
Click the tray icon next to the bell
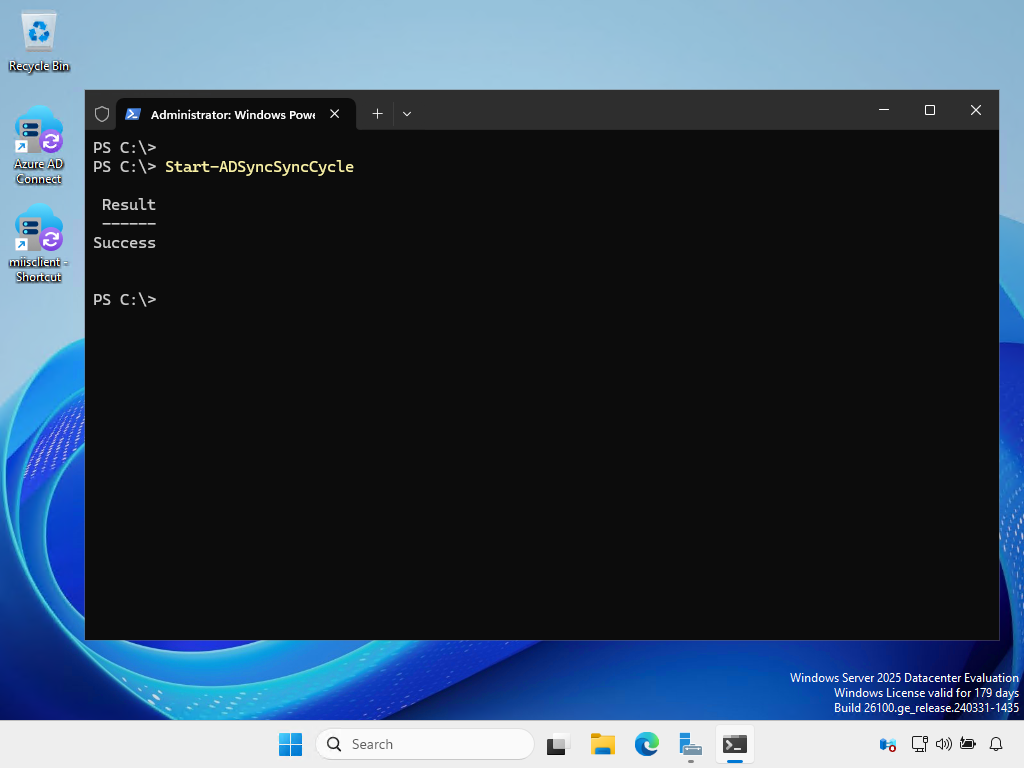click(968, 744)
